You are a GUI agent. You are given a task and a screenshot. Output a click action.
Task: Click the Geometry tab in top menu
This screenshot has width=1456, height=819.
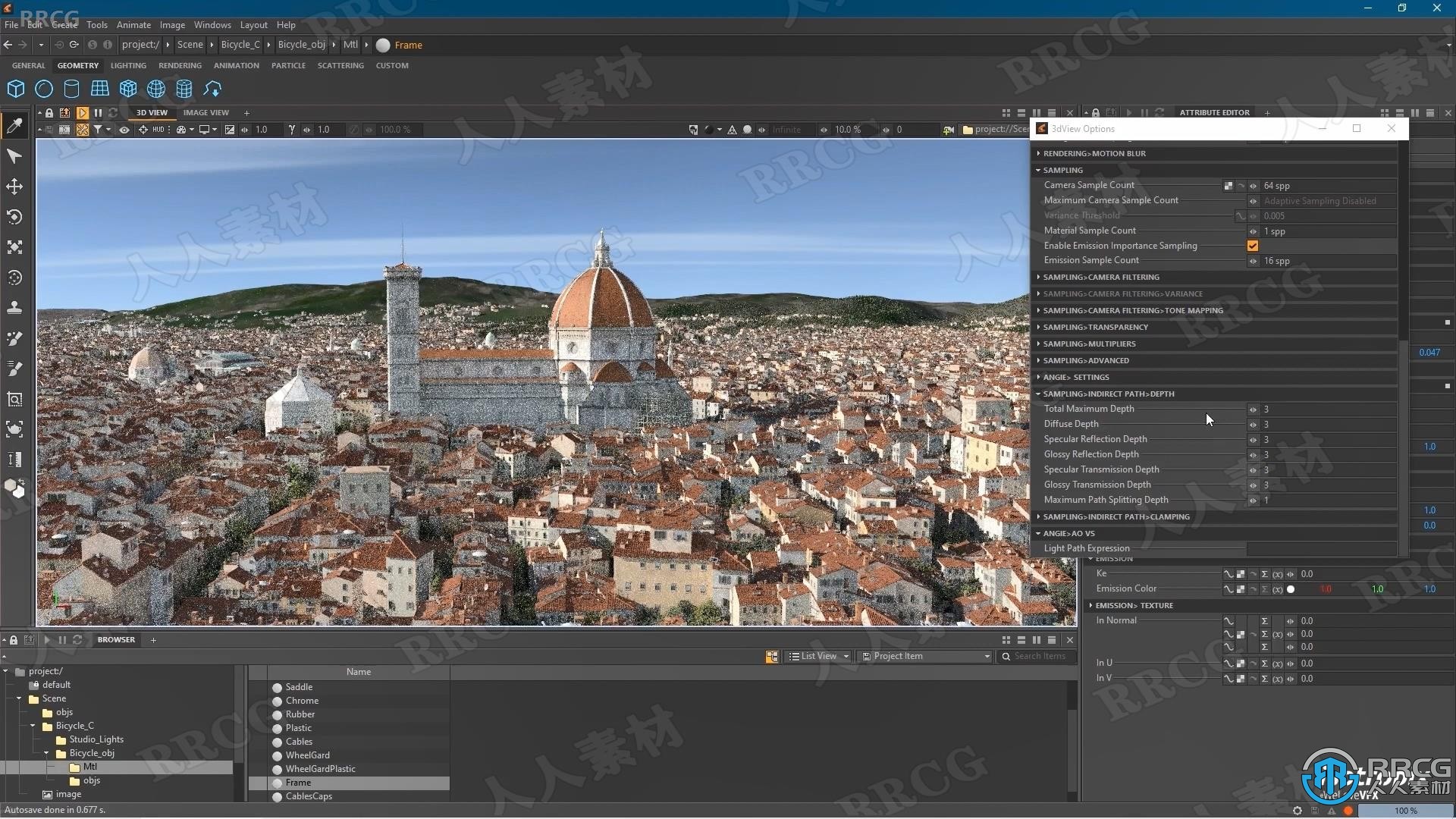pyautogui.click(x=78, y=65)
